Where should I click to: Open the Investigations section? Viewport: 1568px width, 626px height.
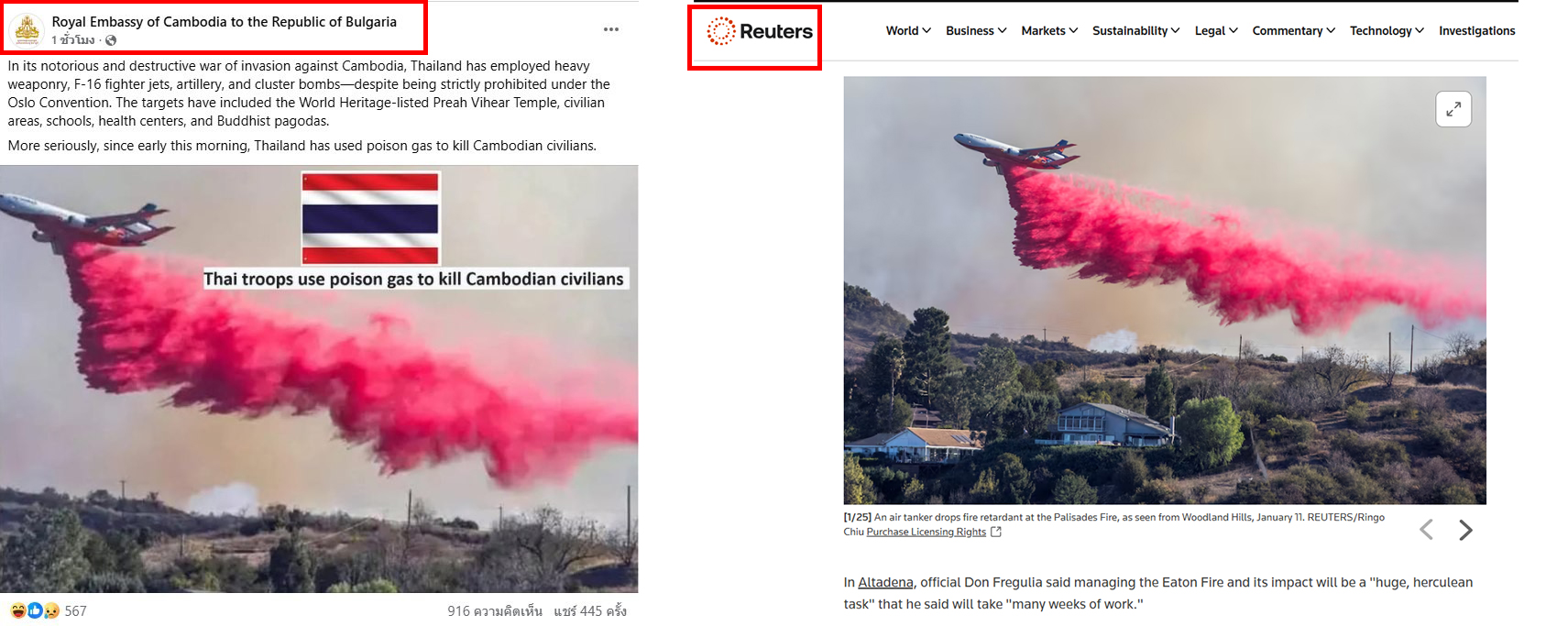click(x=1476, y=31)
